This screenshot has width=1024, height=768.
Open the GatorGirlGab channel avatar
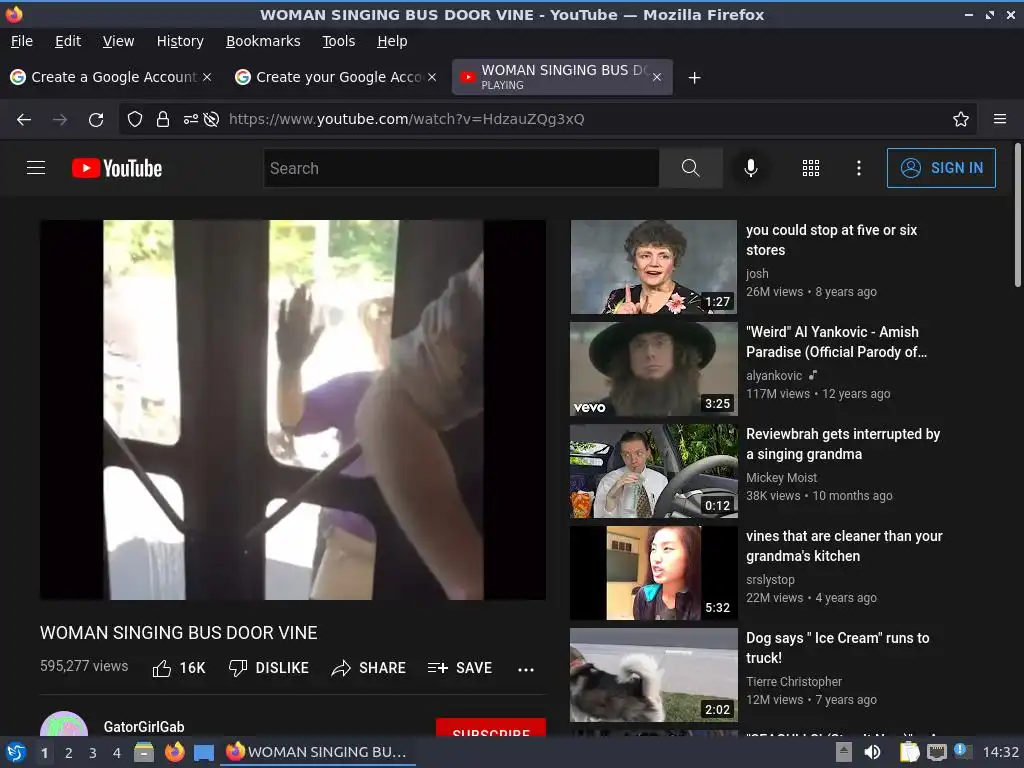tap(64, 724)
